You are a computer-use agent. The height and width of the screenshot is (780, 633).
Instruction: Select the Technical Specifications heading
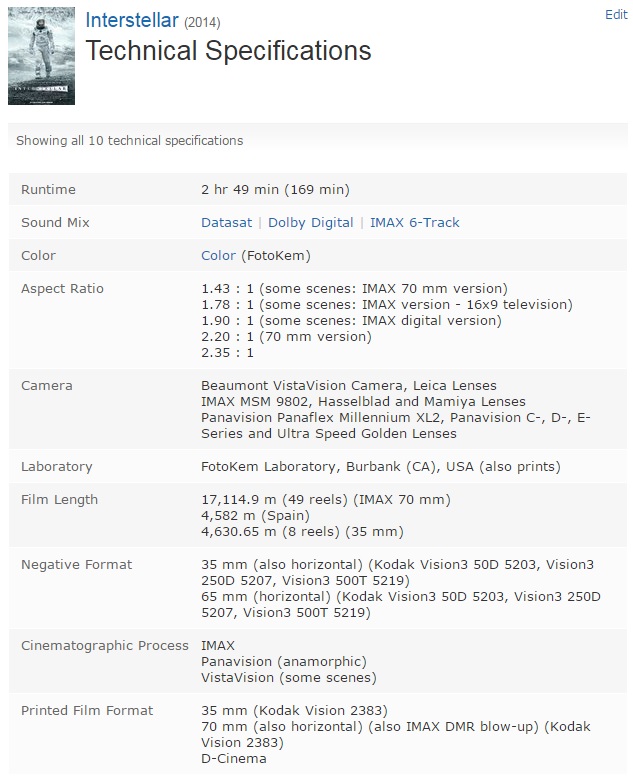pyautogui.click(x=228, y=51)
